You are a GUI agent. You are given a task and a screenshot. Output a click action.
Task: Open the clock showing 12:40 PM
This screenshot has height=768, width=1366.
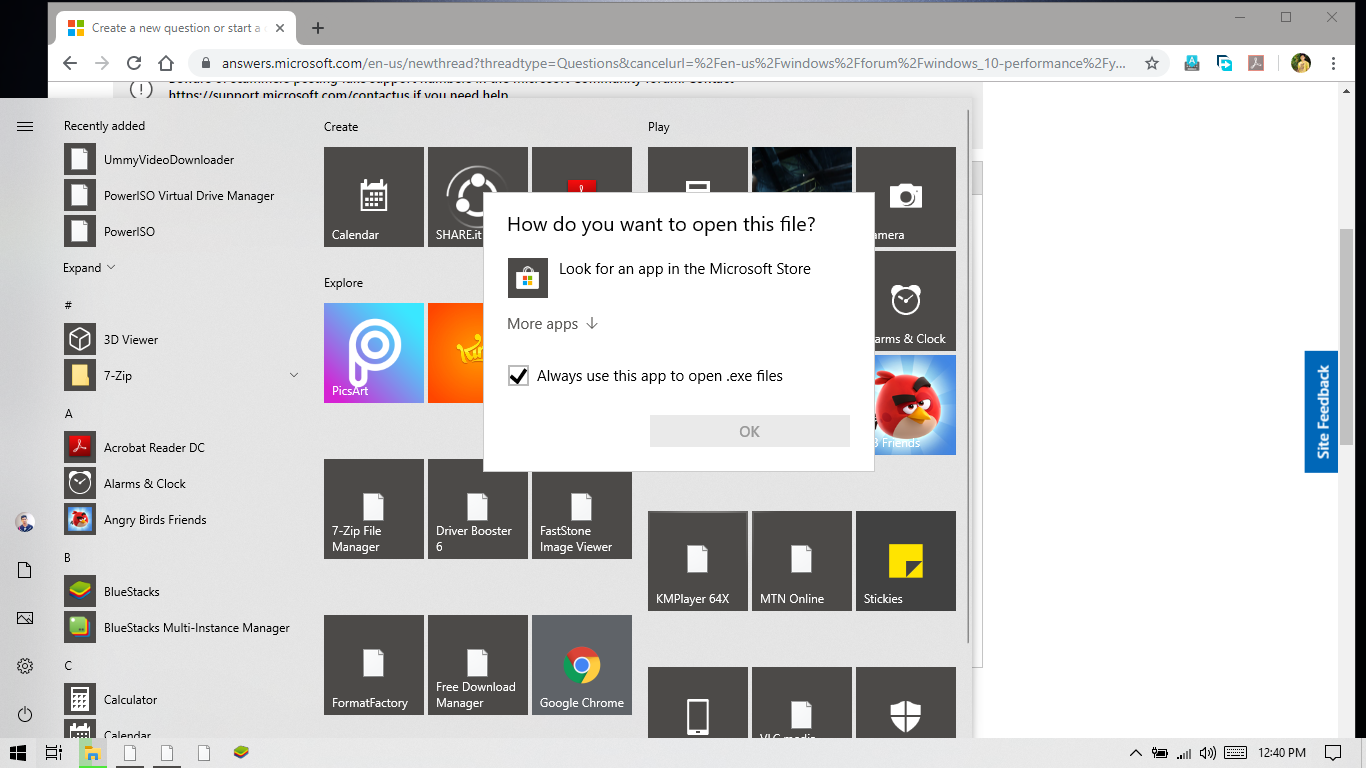pyautogui.click(x=1282, y=753)
